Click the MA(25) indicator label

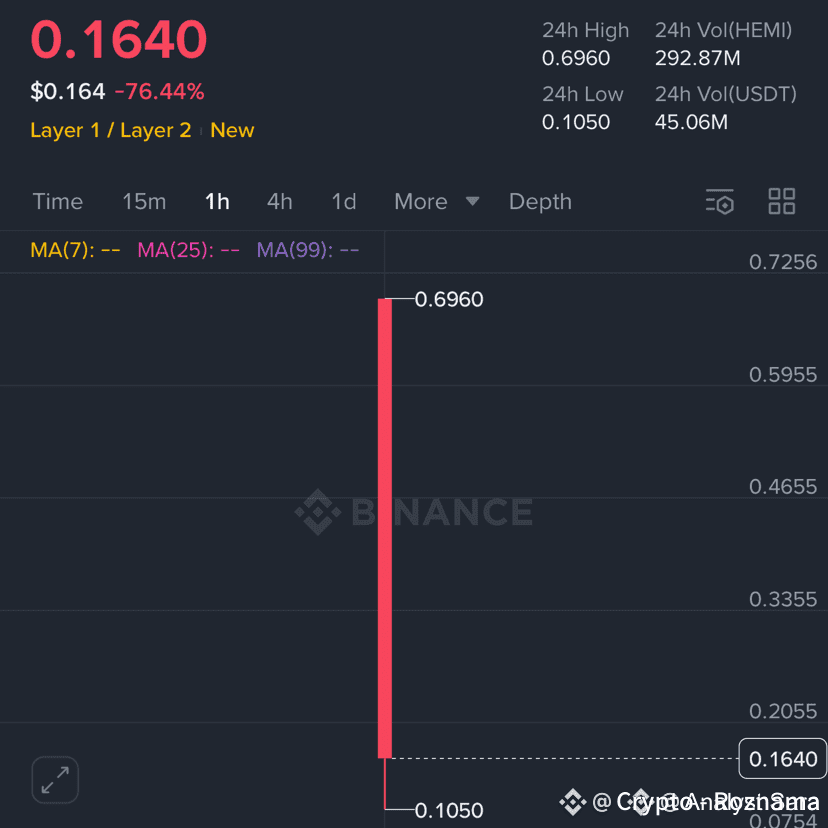[188, 250]
